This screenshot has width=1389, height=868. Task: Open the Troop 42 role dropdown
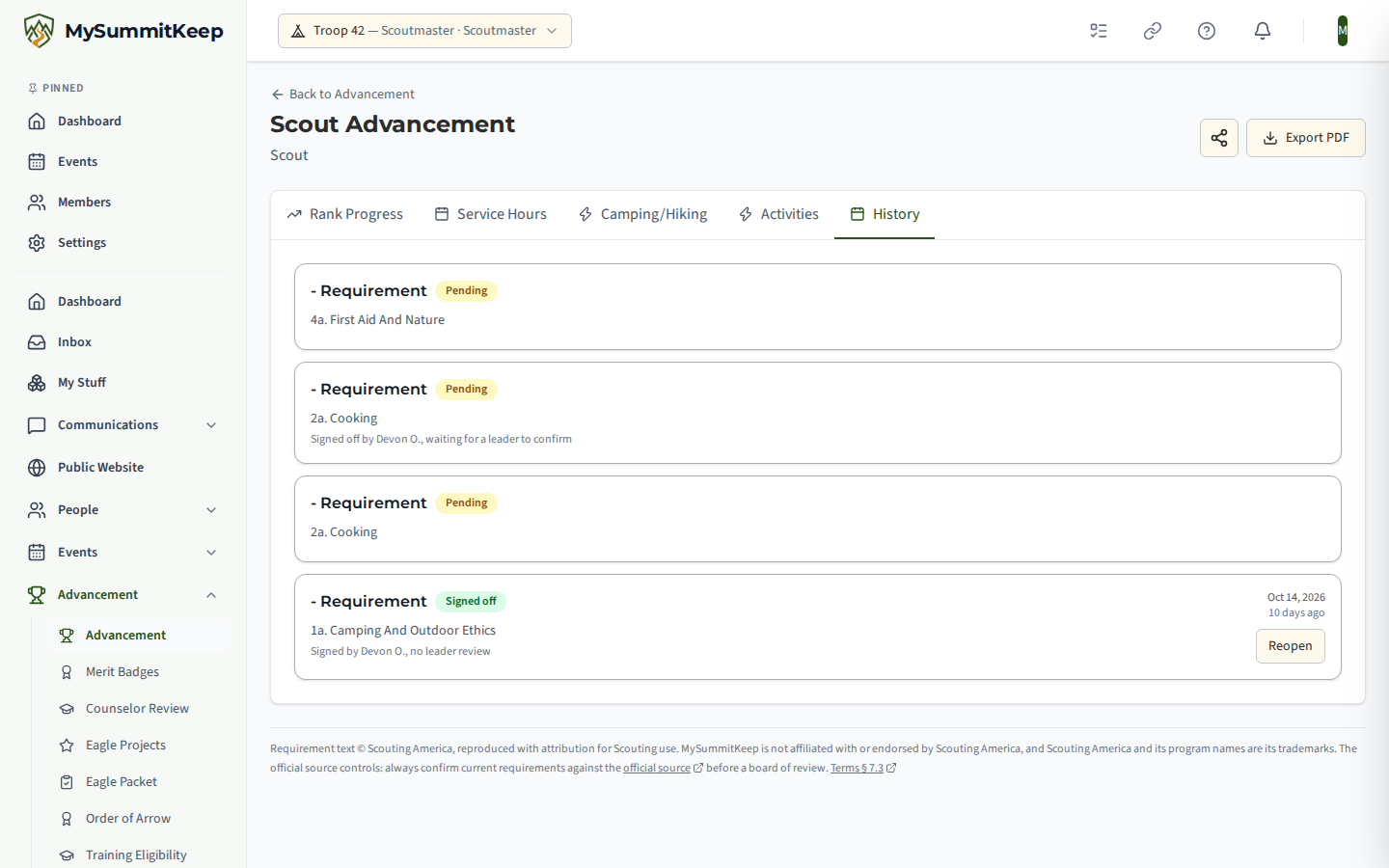(x=424, y=31)
